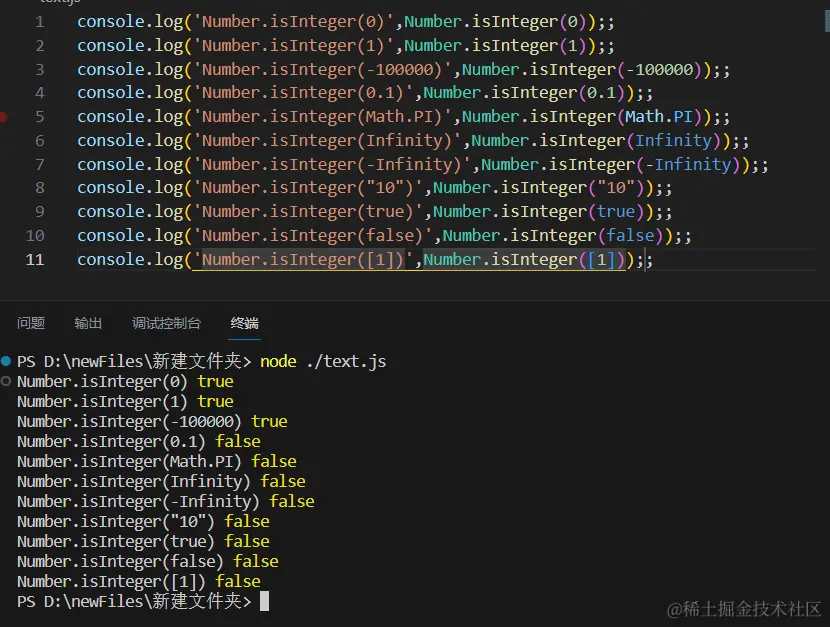Click the code line with isInteger(-Infinity)
Screen dimensions: 830x627
[x=422, y=165]
